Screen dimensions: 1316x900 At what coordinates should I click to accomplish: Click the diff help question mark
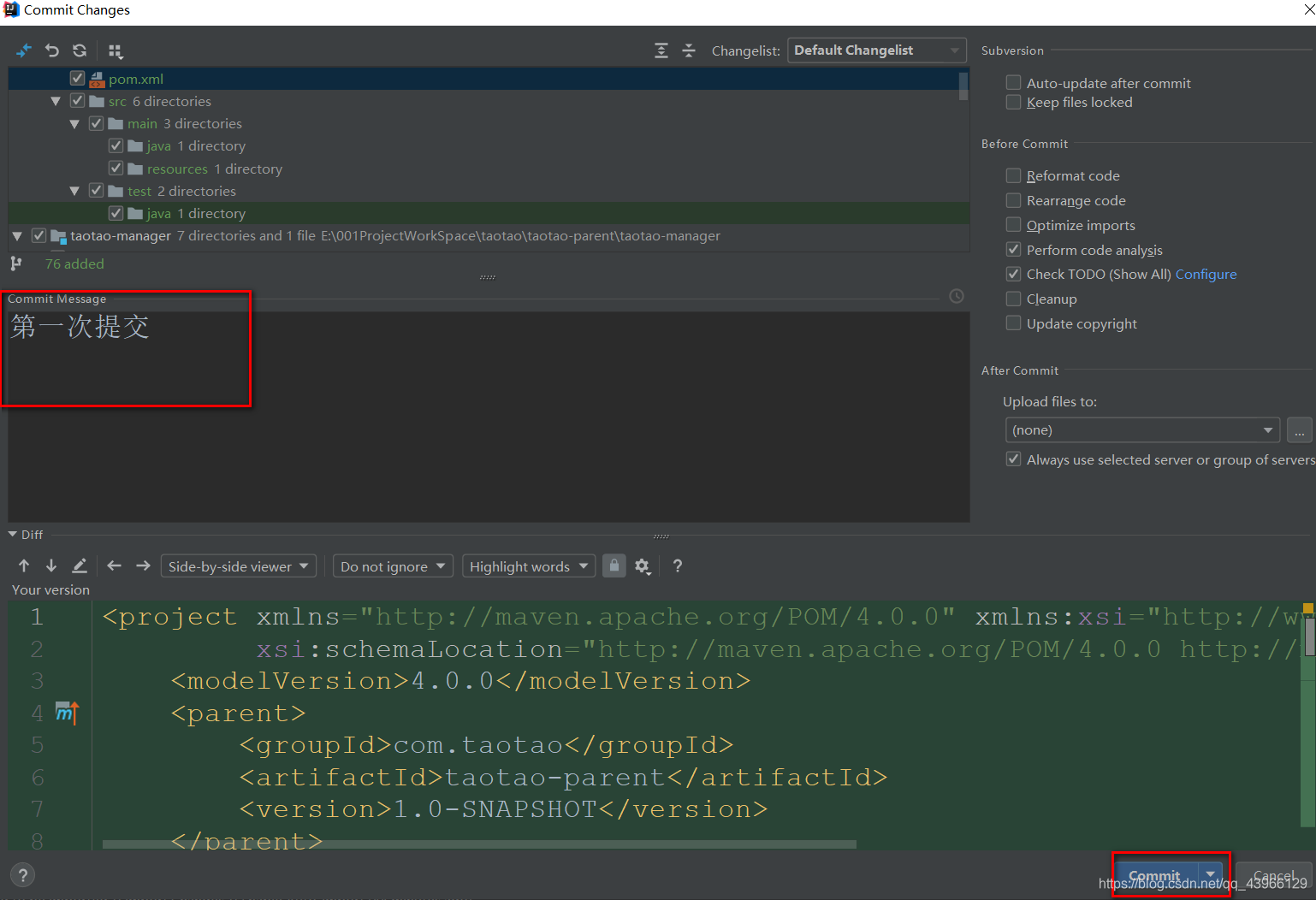[x=678, y=565]
